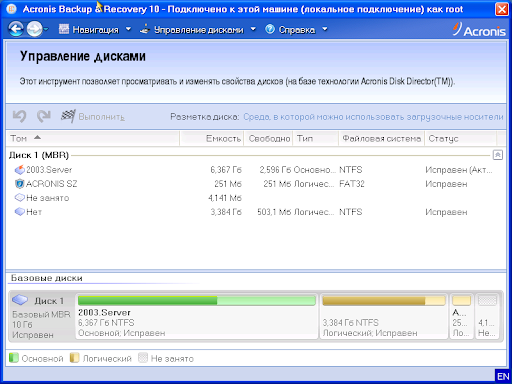Click the ACRONIS SZ shield icon
The image size is (512, 384).
(x=20, y=184)
